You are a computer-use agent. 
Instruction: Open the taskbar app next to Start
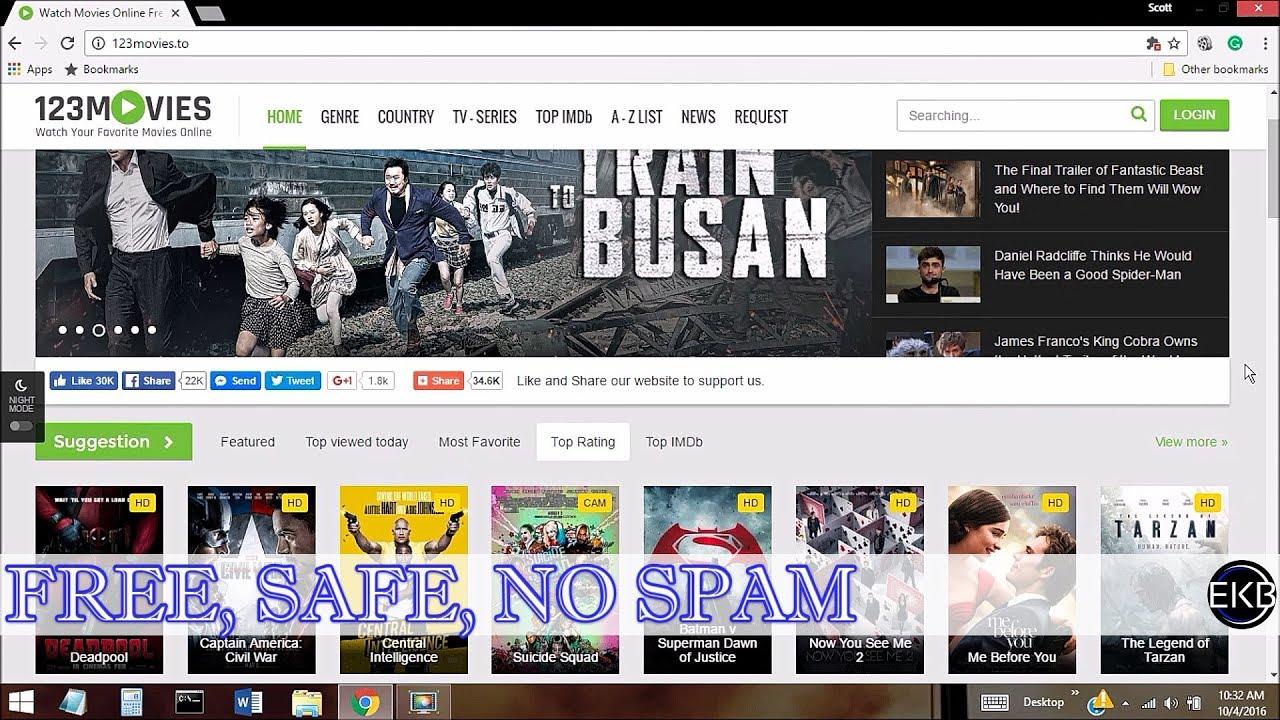pyautogui.click(x=73, y=702)
